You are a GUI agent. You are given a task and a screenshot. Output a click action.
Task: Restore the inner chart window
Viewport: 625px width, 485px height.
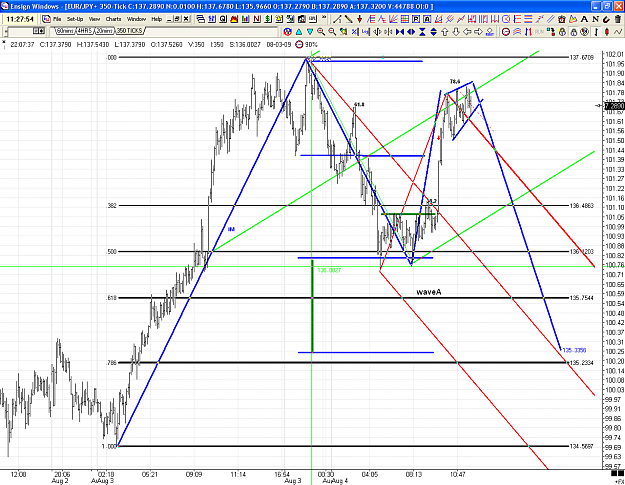(177, 19)
